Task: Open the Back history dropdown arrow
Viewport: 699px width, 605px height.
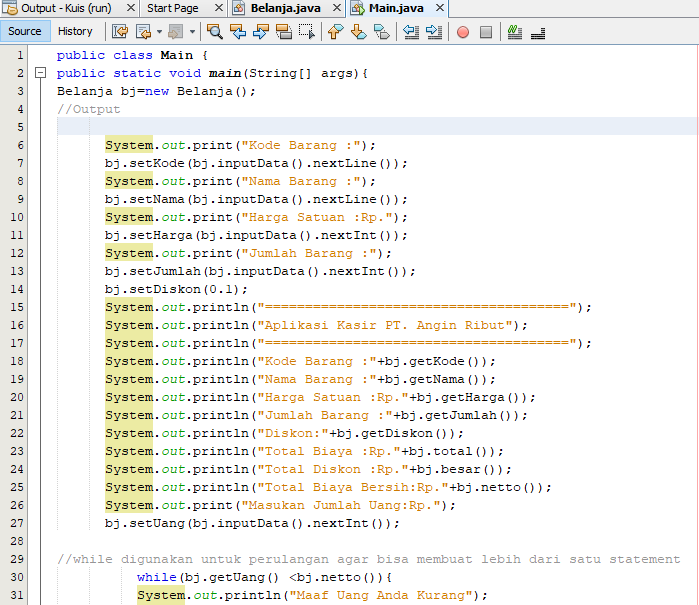Action: pyautogui.click(x=159, y=32)
